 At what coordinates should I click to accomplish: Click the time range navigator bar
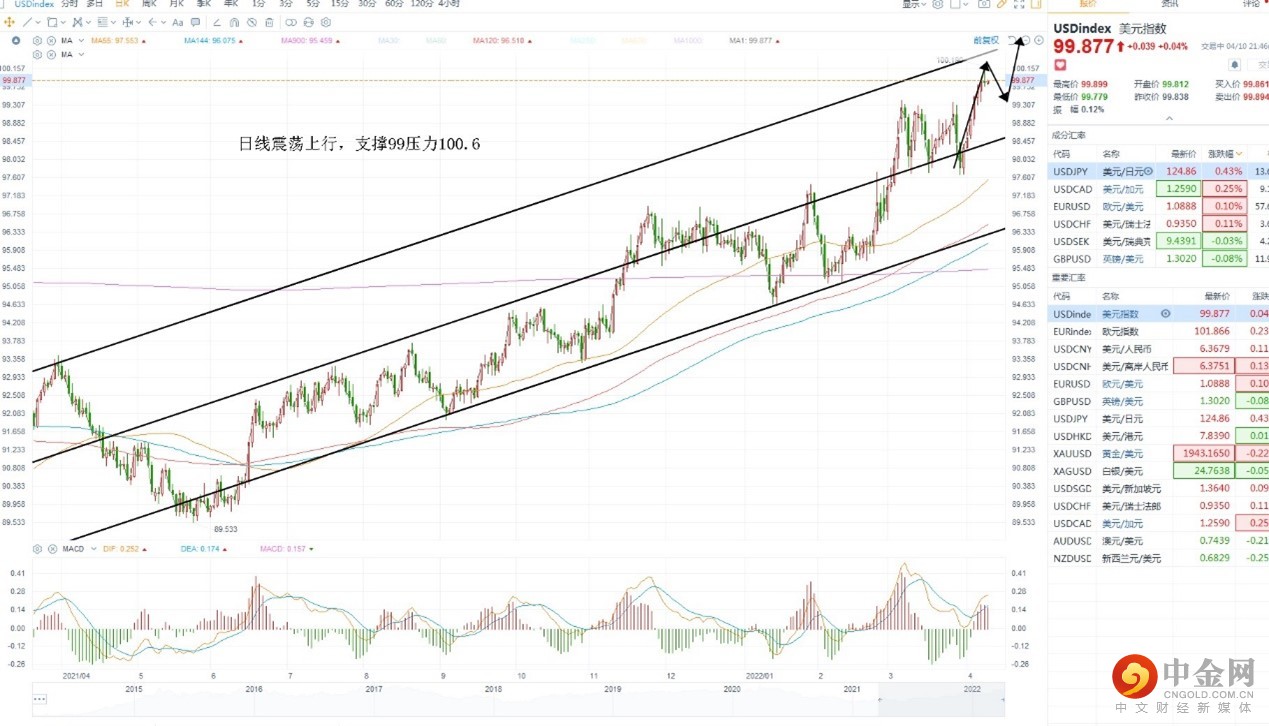pos(518,699)
